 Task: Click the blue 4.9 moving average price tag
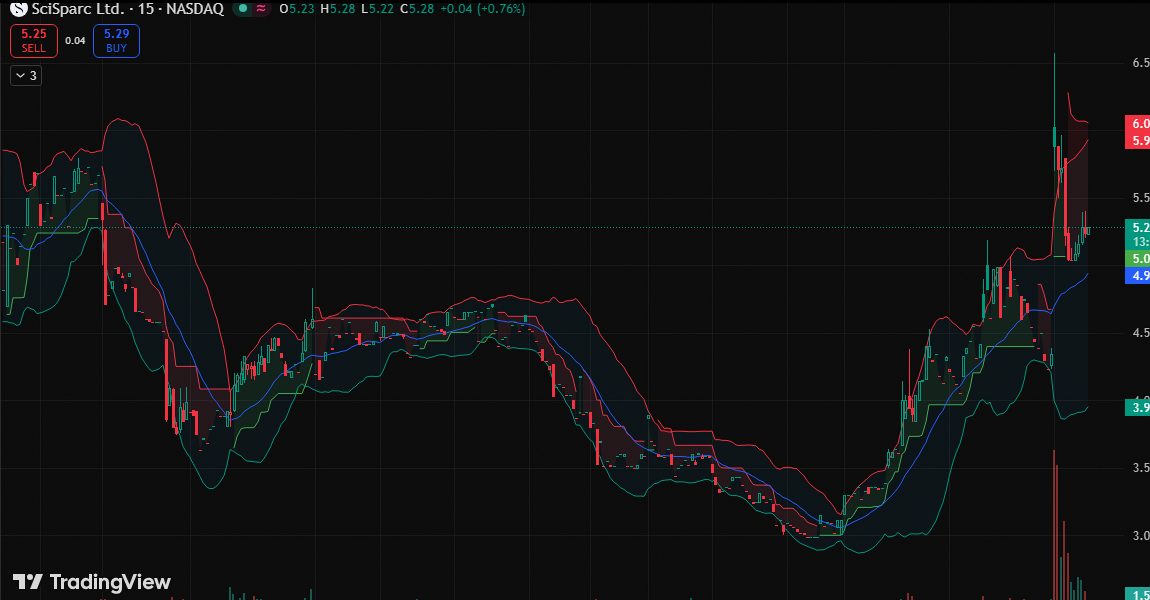[x=1138, y=276]
